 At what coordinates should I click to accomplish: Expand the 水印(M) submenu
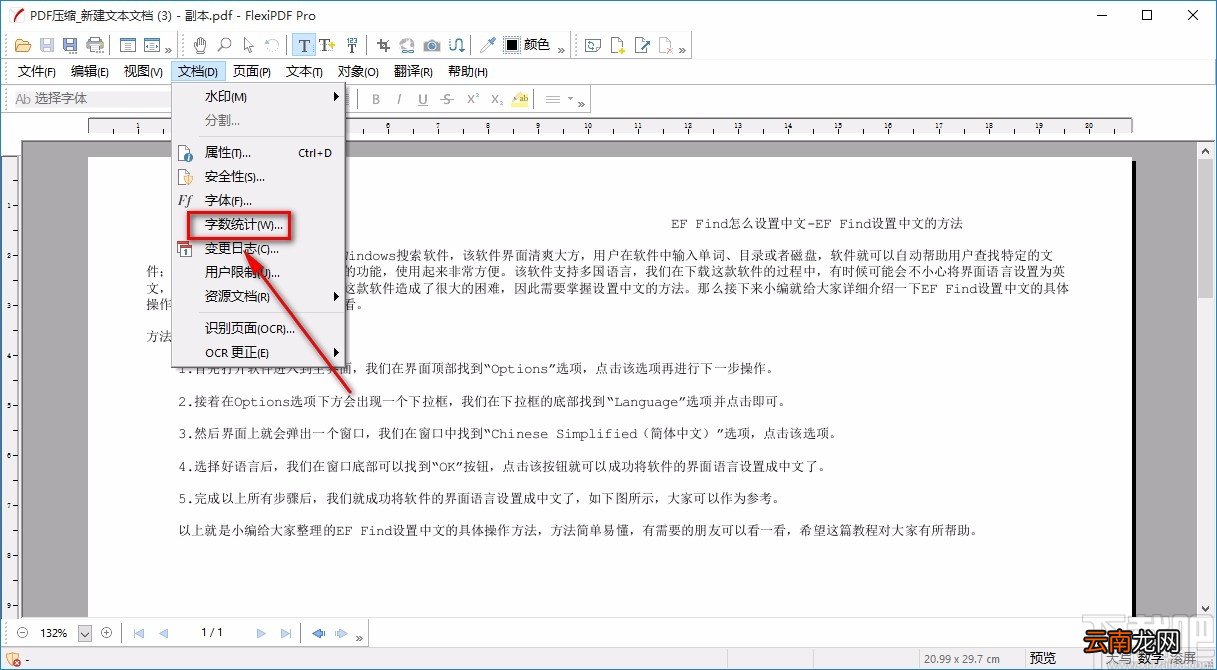coord(259,97)
